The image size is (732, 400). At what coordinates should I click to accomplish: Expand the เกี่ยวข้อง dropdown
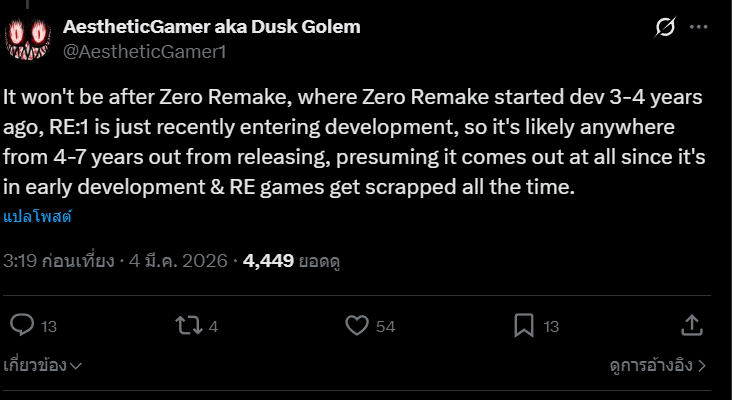click(42, 366)
